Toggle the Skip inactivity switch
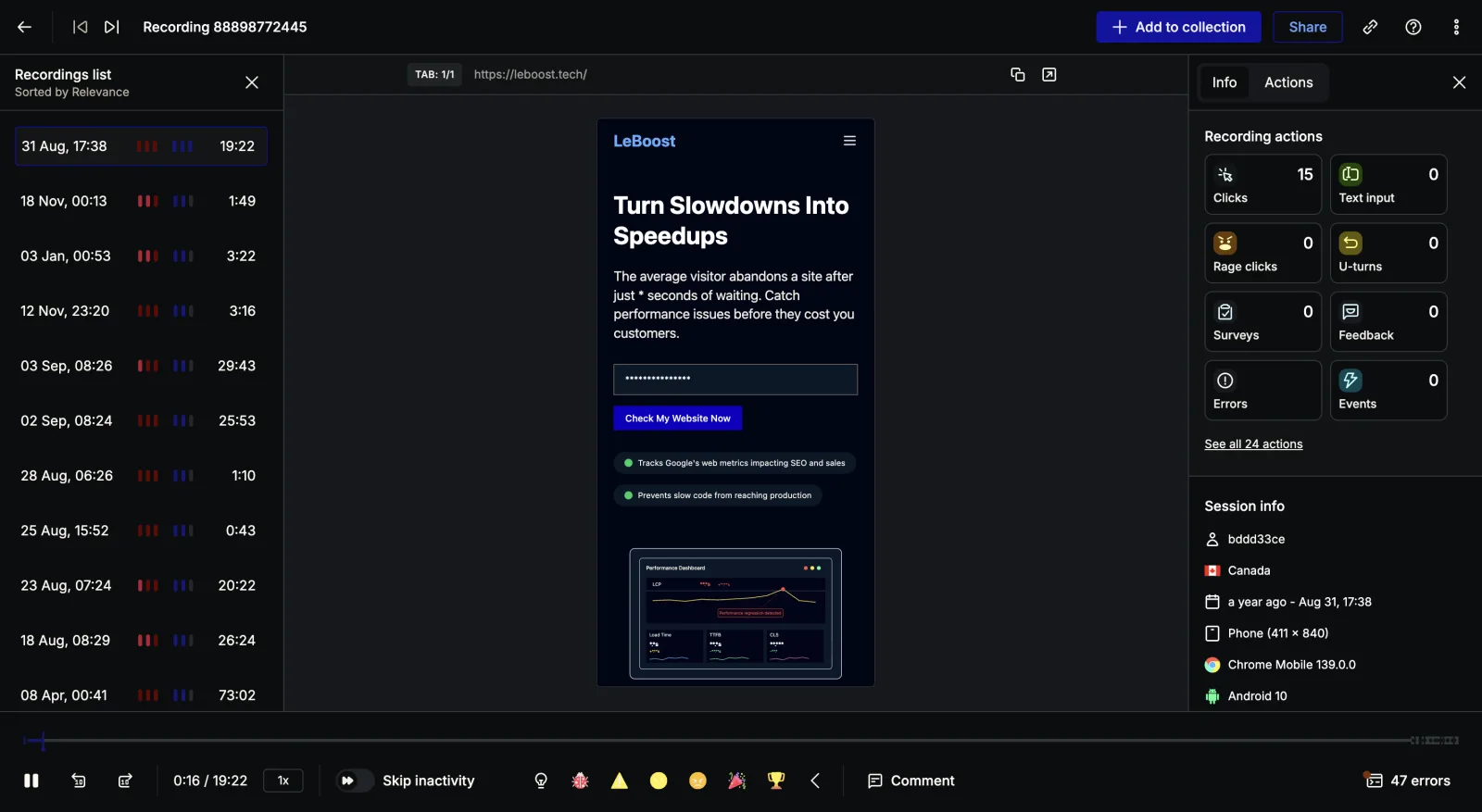This screenshot has height=812, width=1482. point(353,781)
